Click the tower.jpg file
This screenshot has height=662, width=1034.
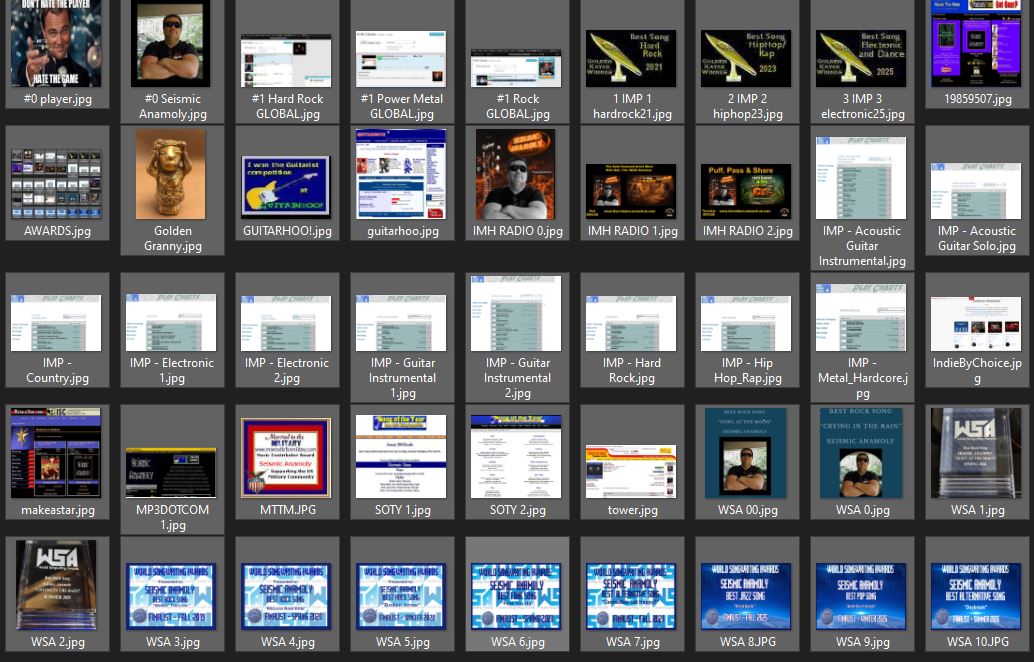click(632, 471)
